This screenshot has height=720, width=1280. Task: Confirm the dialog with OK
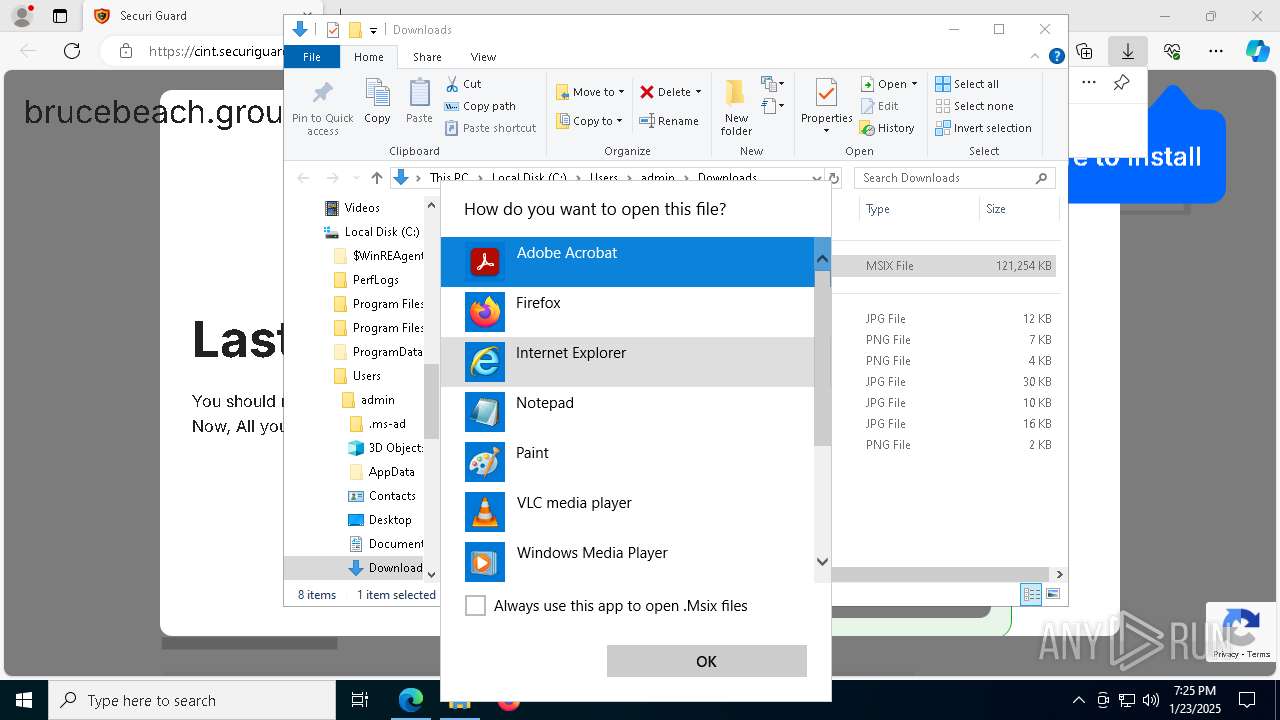click(x=706, y=661)
